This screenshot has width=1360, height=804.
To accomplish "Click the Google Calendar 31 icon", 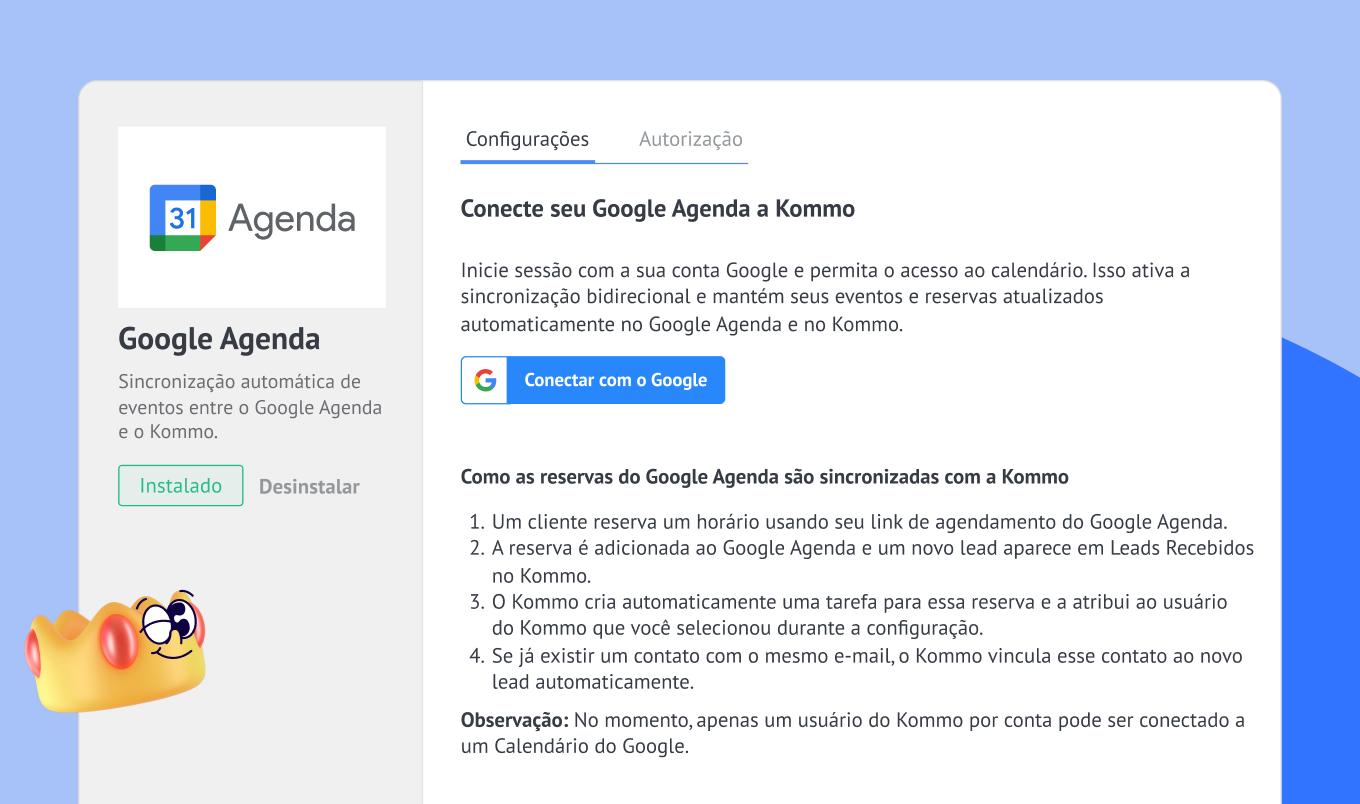I will [183, 217].
